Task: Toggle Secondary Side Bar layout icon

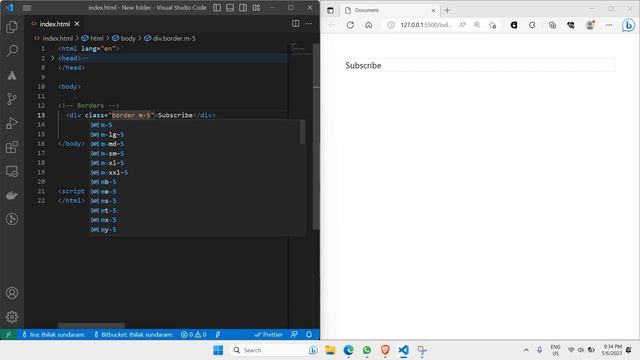Action: tap(243, 8)
